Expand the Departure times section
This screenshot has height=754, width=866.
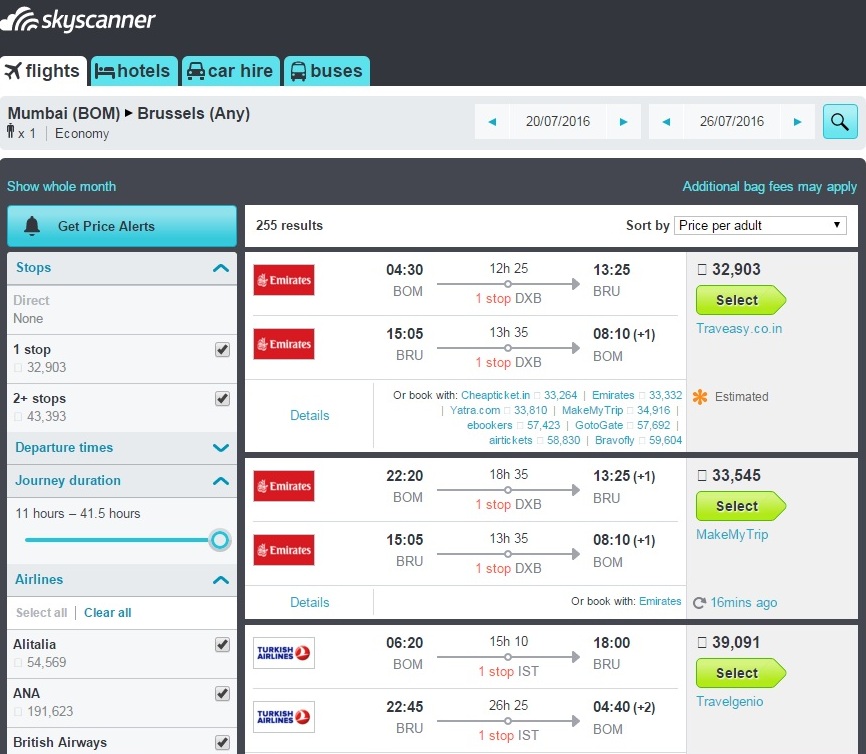pyautogui.click(x=221, y=448)
